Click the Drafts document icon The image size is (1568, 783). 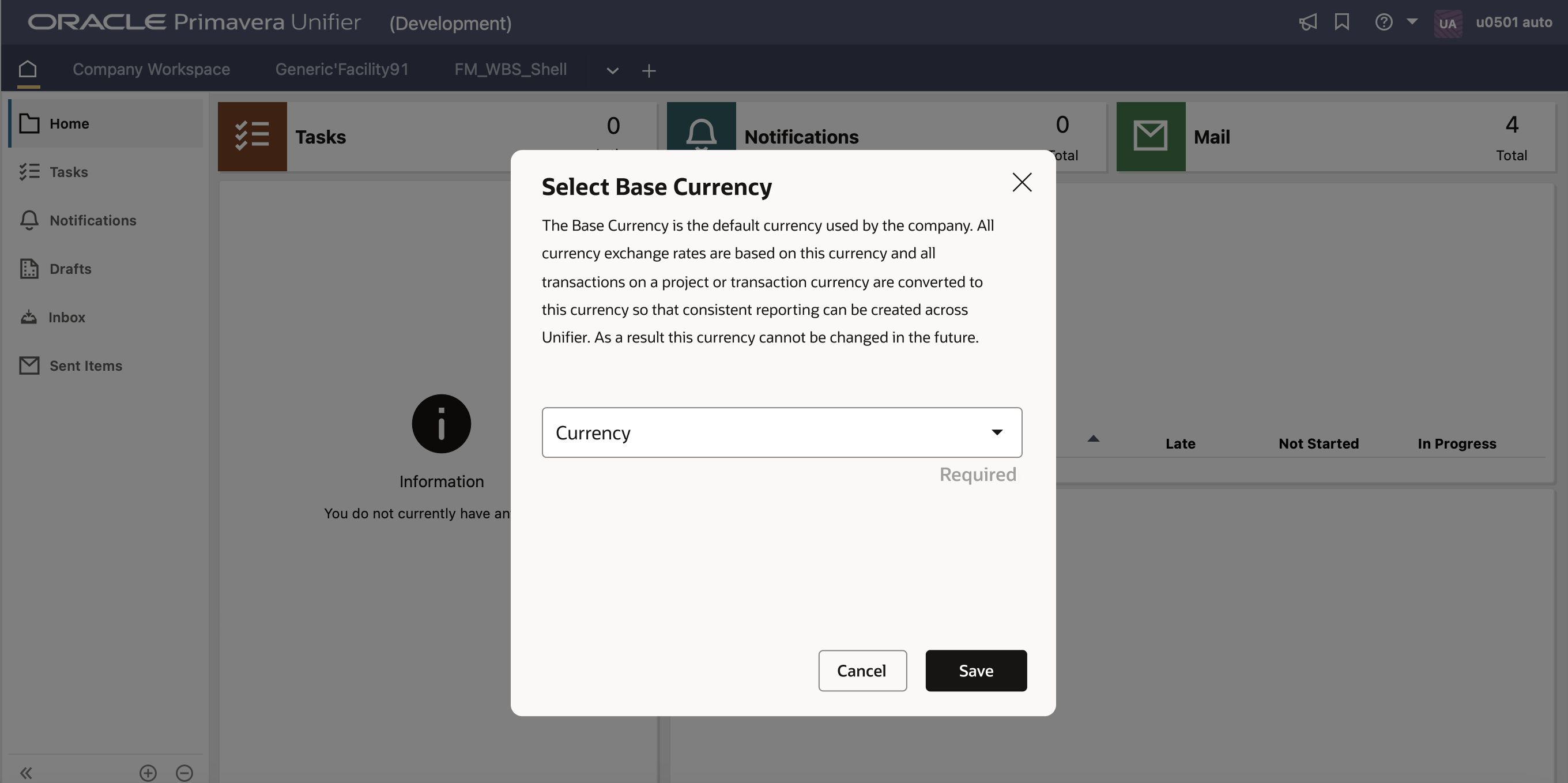[29, 268]
